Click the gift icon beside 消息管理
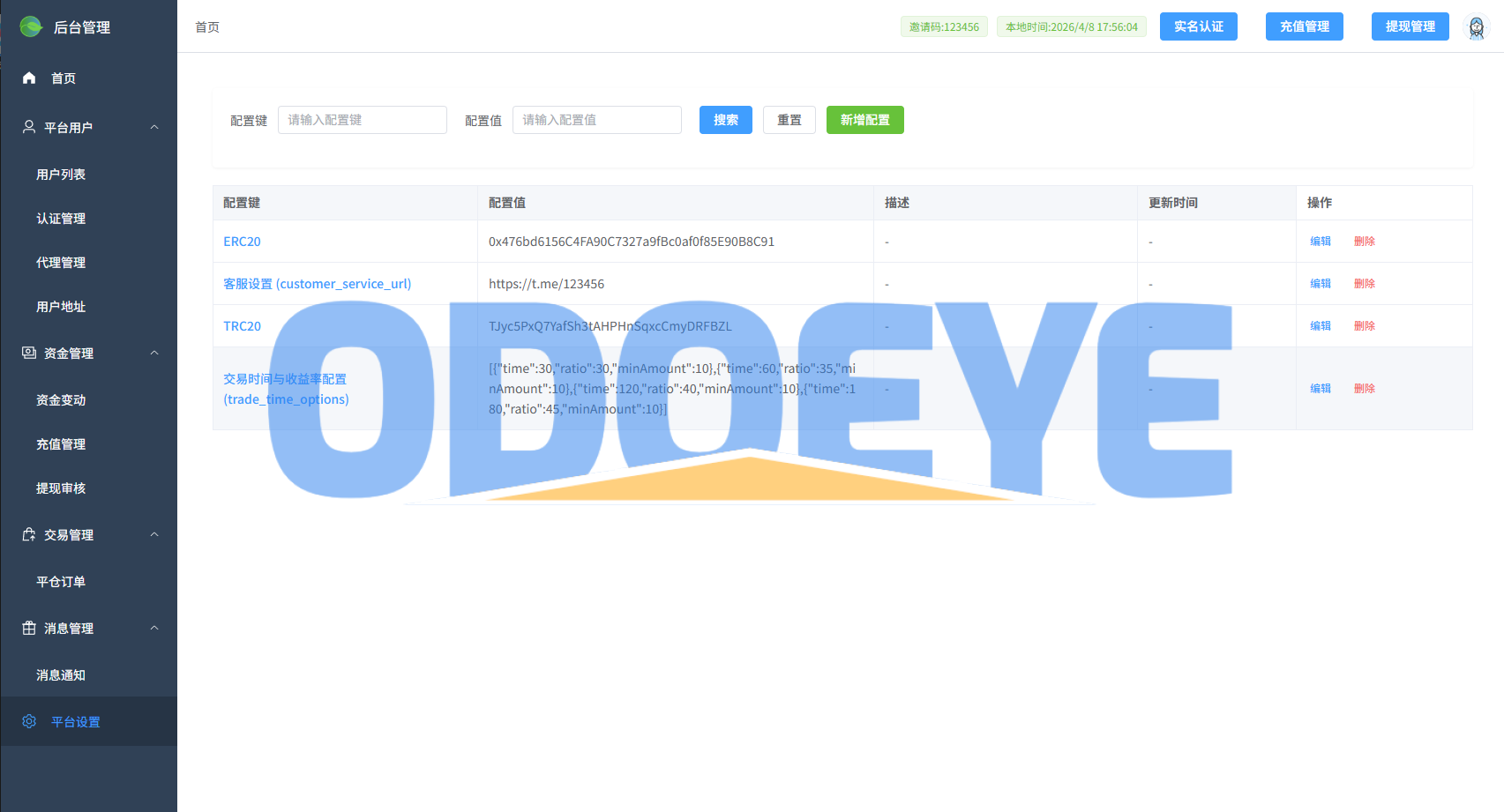This screenshot has height=812, width=1504. coord(29,628)
